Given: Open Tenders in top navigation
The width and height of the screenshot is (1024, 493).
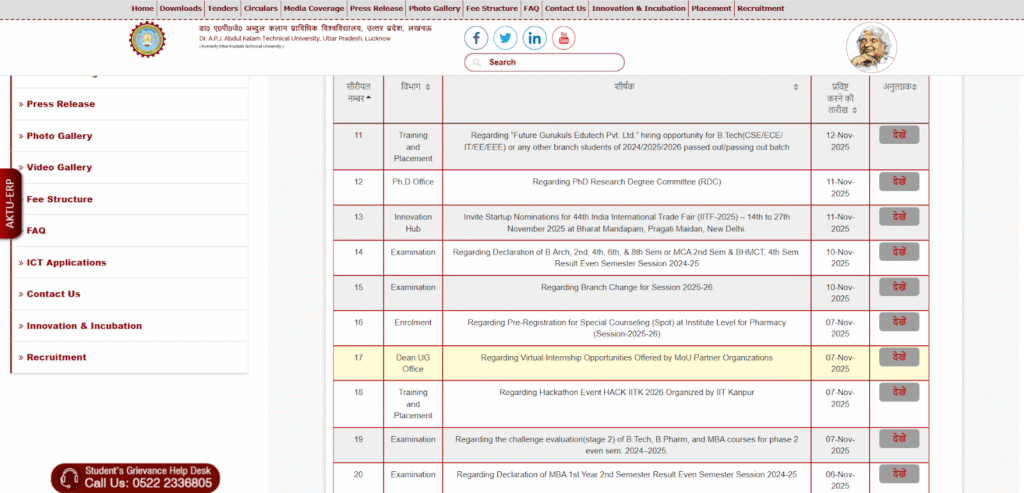Looking at the screenshot, I should click(222, 8).
